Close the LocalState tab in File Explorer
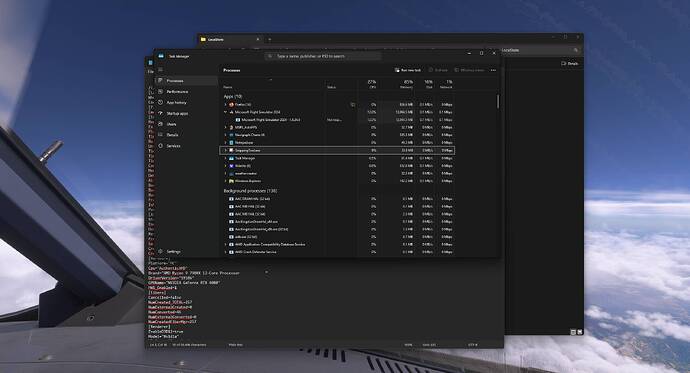 point(258,39)
